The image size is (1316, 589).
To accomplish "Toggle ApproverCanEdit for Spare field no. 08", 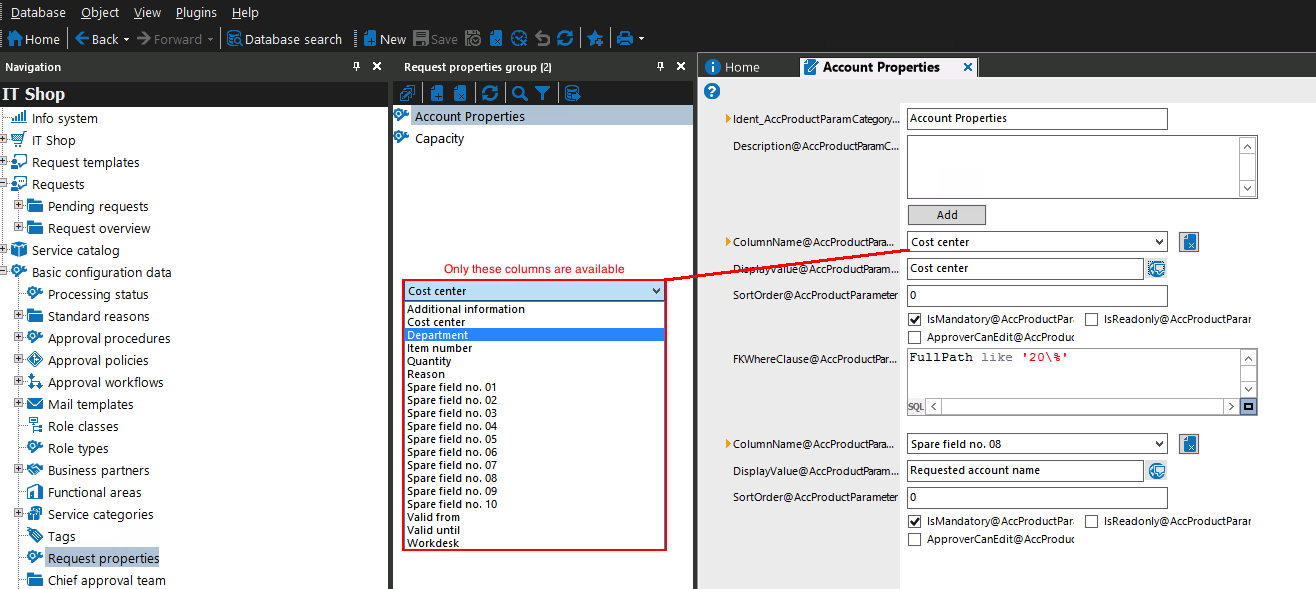I will 914,540.
